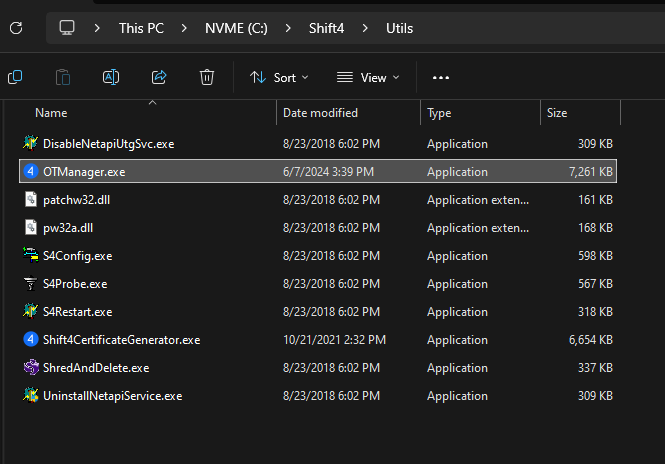Click the Paste clipboard icon
Screen dimensions: 665x464
[x=63, y=77]
